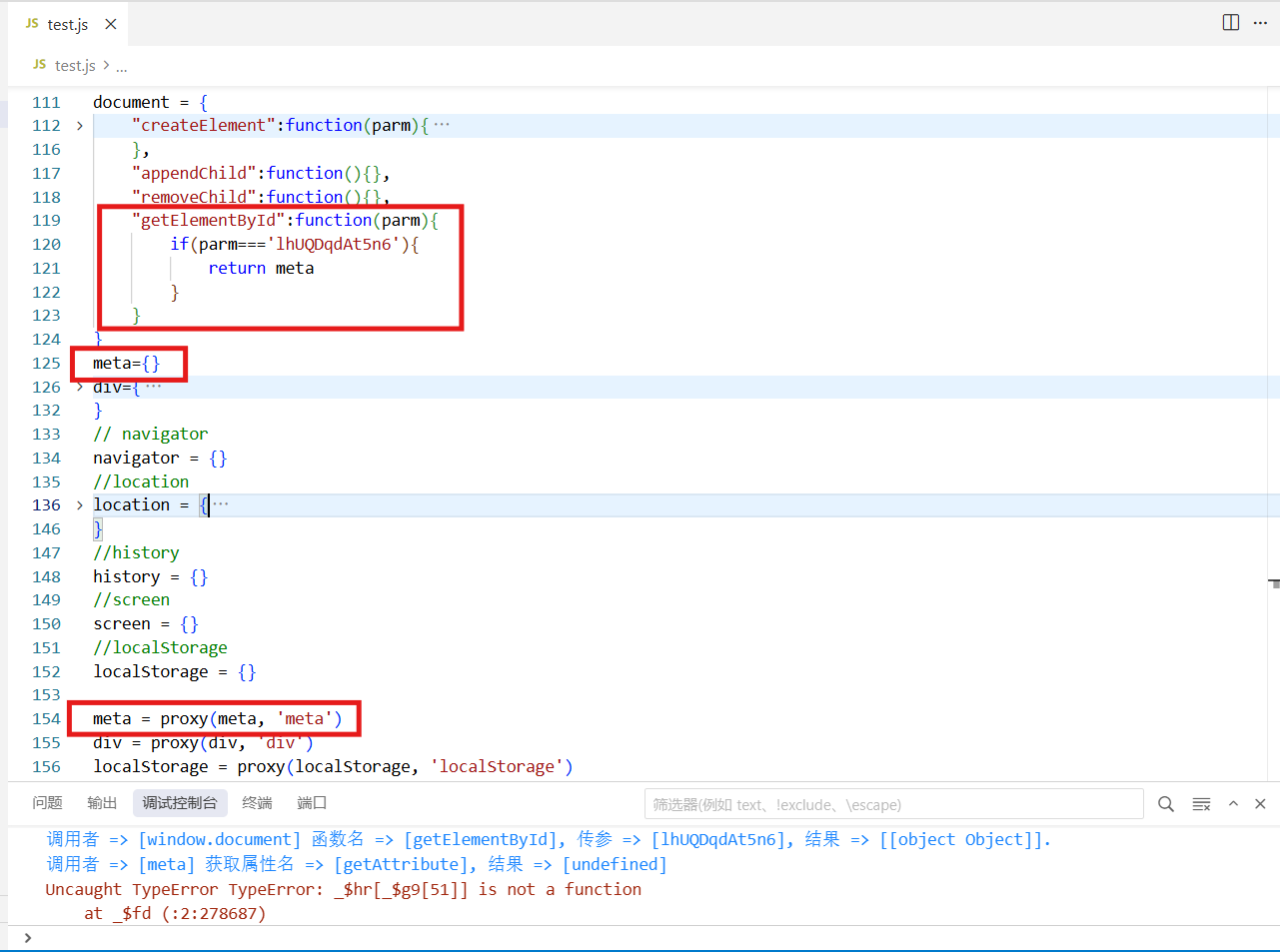Click the test.js breadcrumb item

(75, 66)
